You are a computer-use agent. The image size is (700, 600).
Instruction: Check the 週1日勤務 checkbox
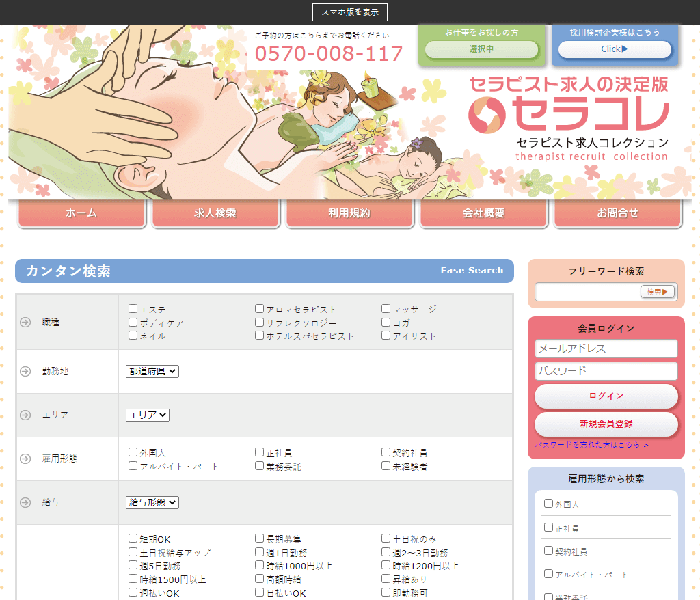point(259,552)
